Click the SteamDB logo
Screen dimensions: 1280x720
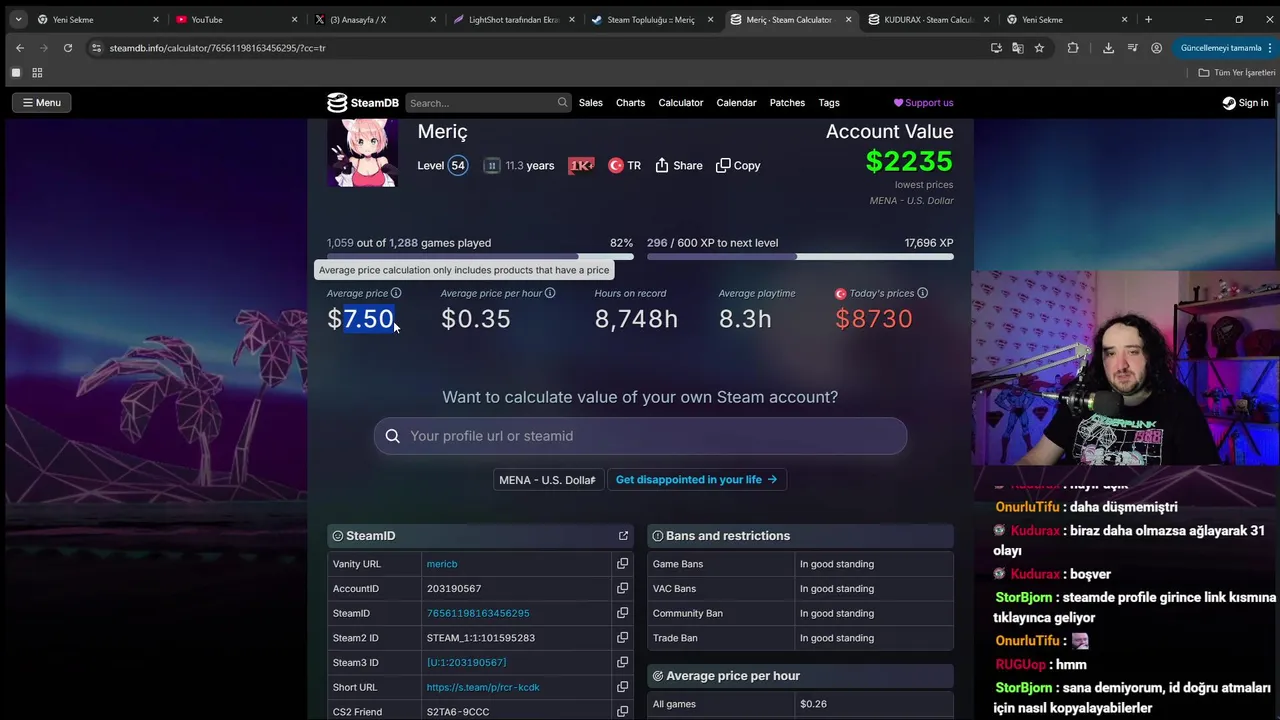[363, 103]
